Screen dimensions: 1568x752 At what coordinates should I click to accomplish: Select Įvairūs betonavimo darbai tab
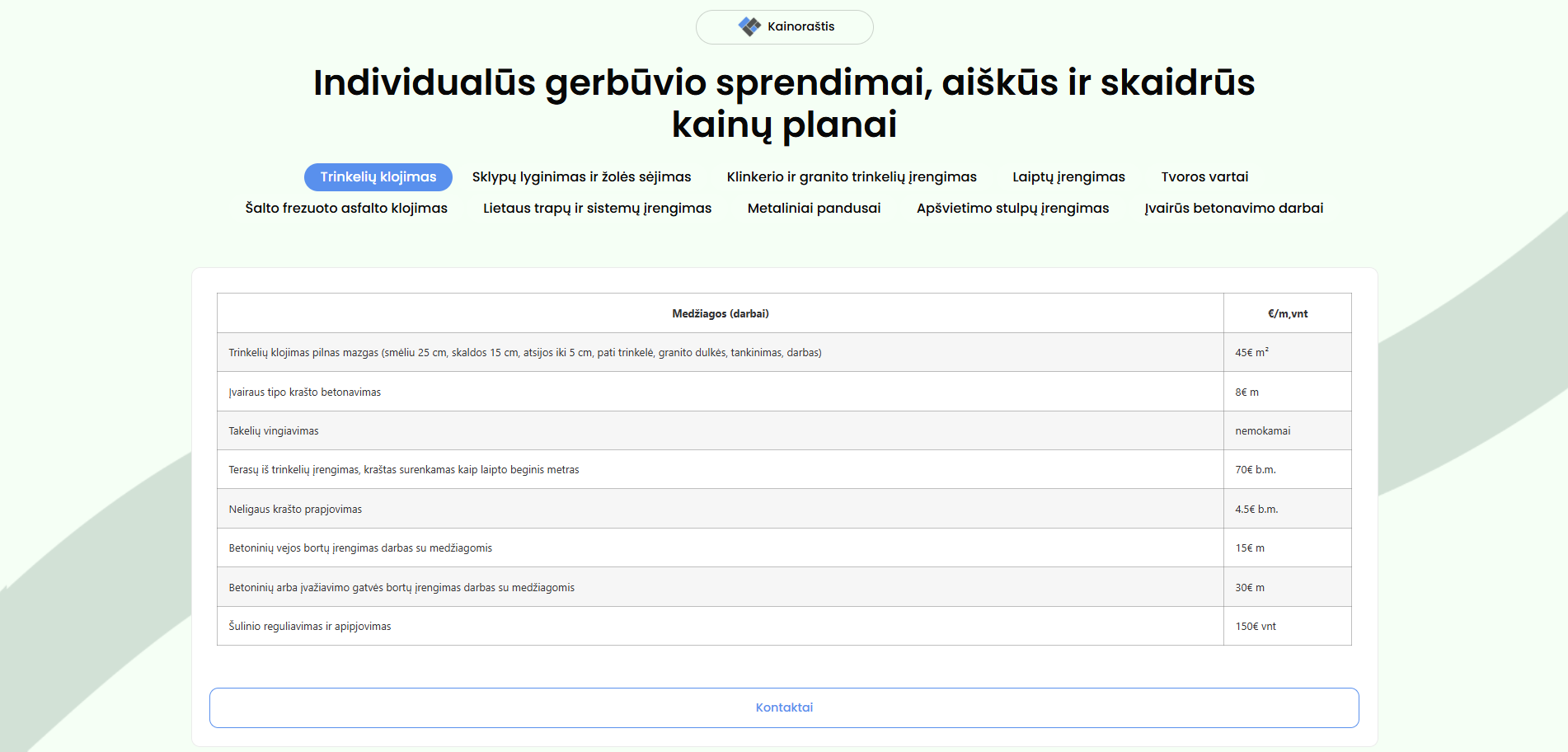tap(1233, 209)
